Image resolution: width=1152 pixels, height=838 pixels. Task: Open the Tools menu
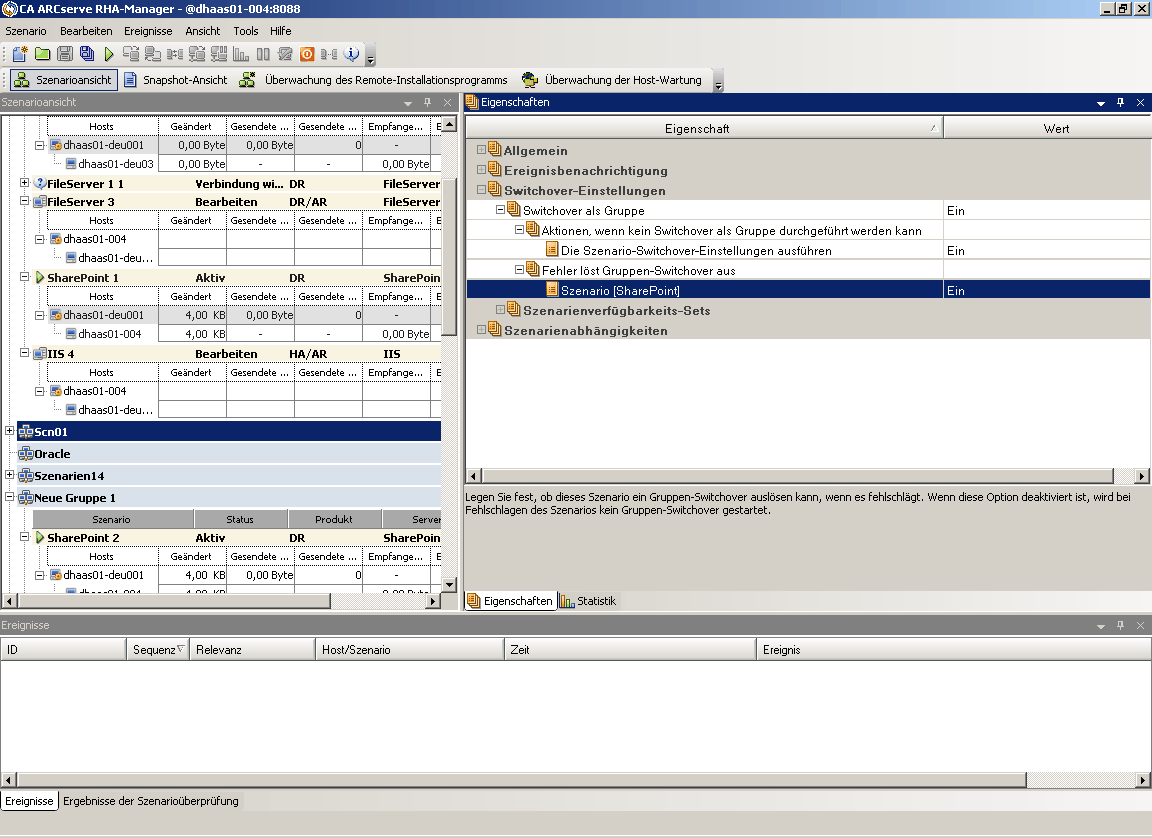[x=246, y=31]
